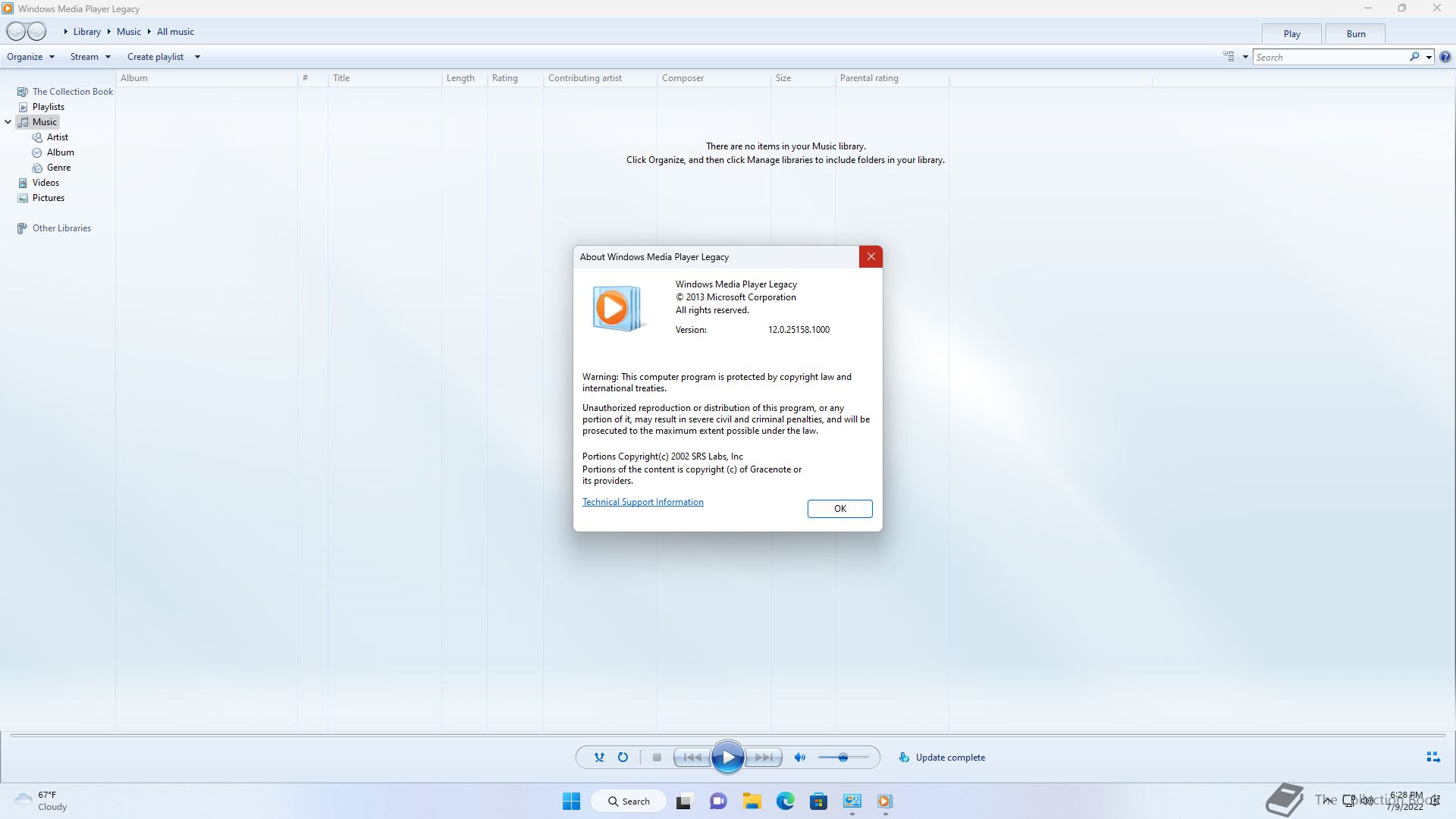Sort by Parental rating column header
This screenshot has height=819, width=1456.
[892, 78]
